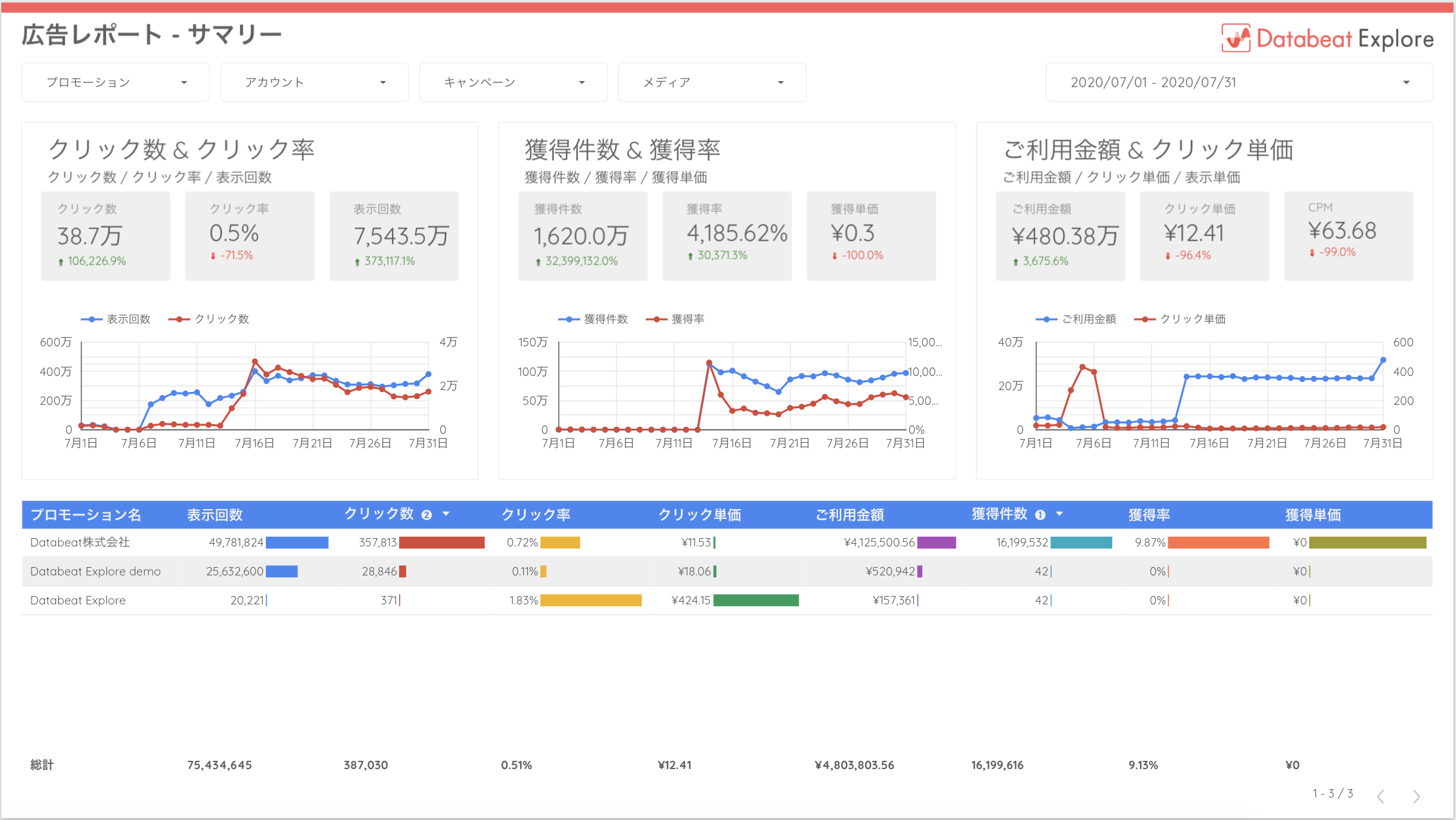
Task: Open the アカウント filter dropdown
Action: coord(315,82)
